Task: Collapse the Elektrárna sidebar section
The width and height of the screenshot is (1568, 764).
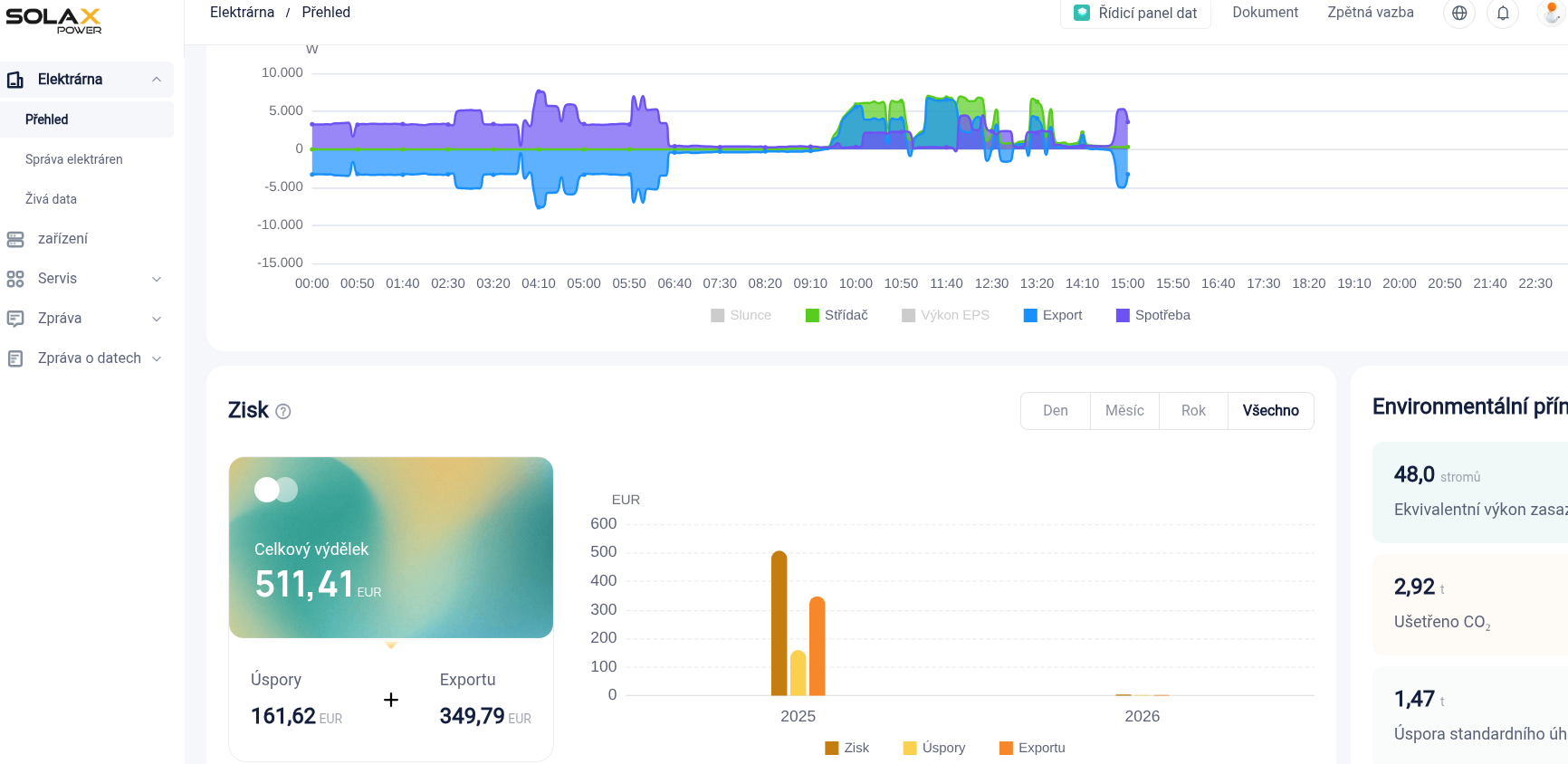Action: click(157, 80)
